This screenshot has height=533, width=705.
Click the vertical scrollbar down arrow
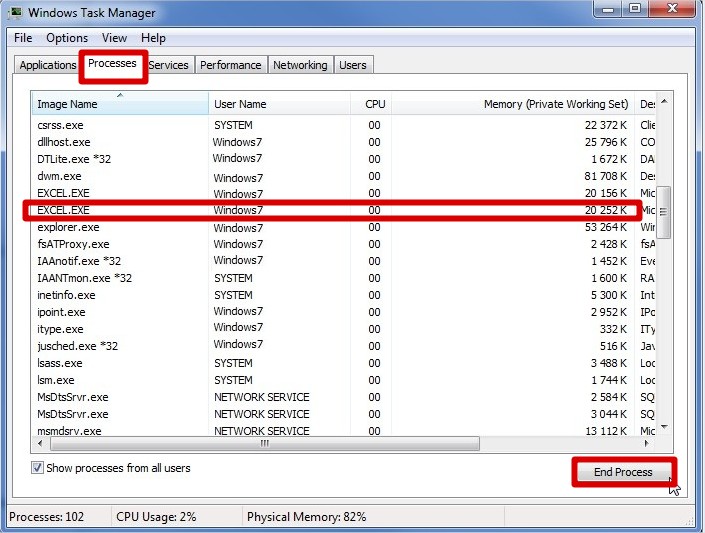pyautogui.click(x=663, y=428)
